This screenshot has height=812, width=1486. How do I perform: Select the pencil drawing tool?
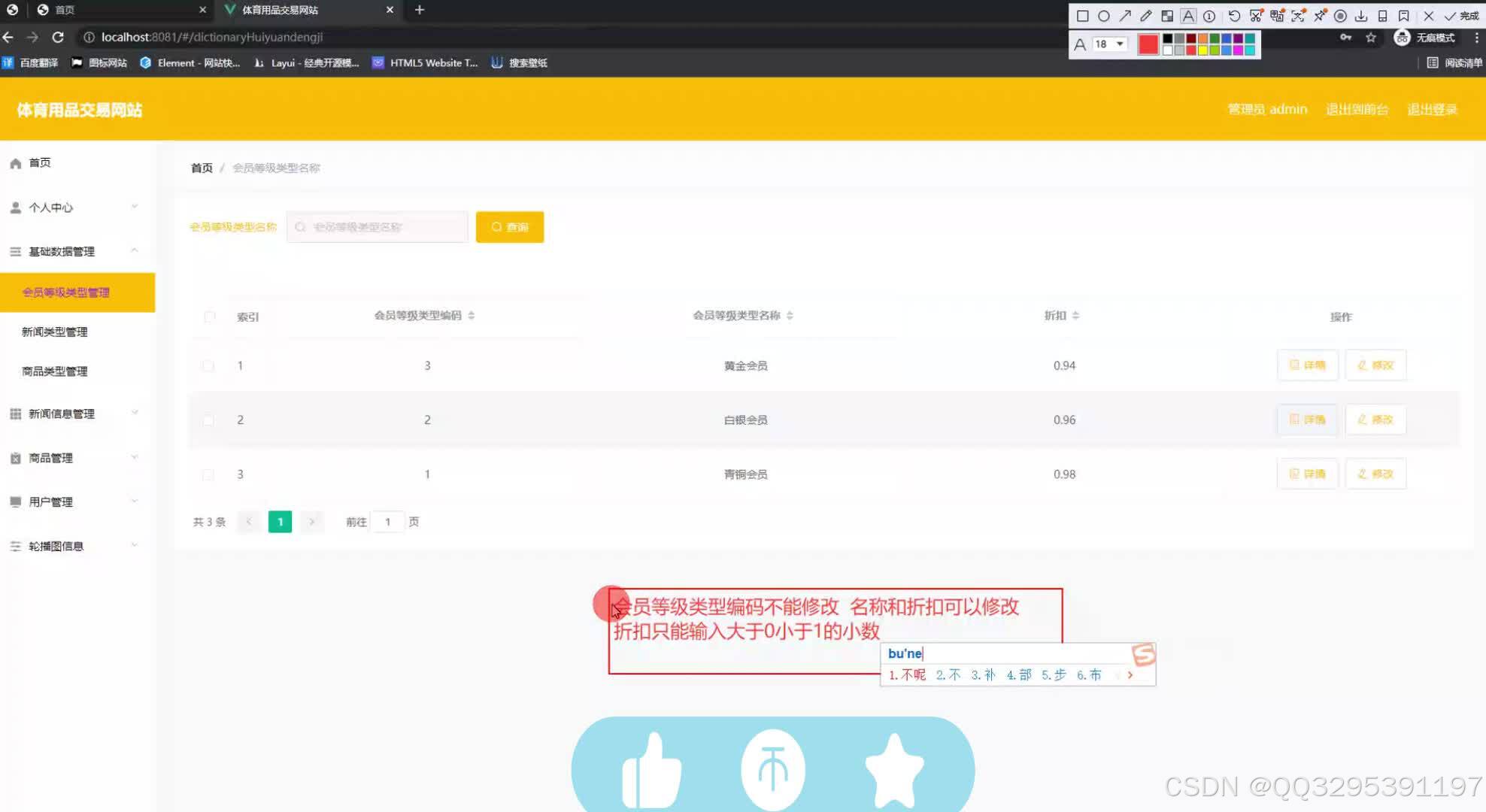[x=1146, y=16]
